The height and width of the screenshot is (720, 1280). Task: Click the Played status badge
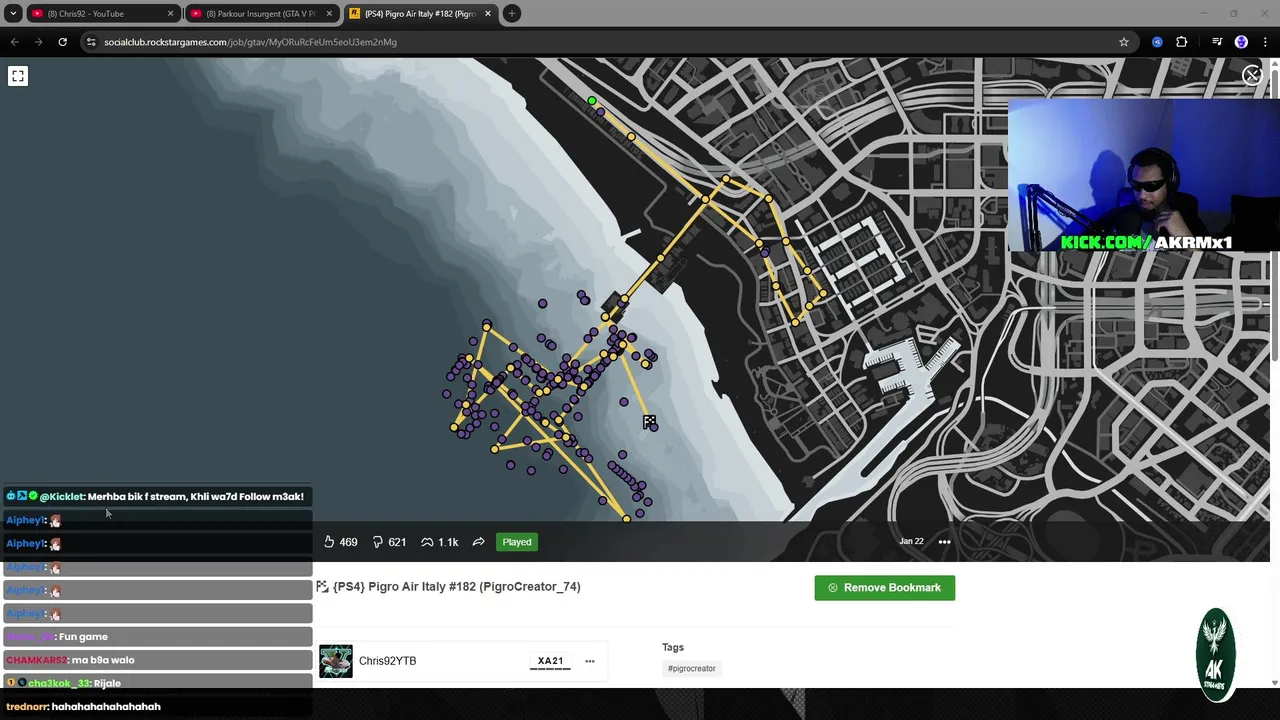click(x=517, y=542)
